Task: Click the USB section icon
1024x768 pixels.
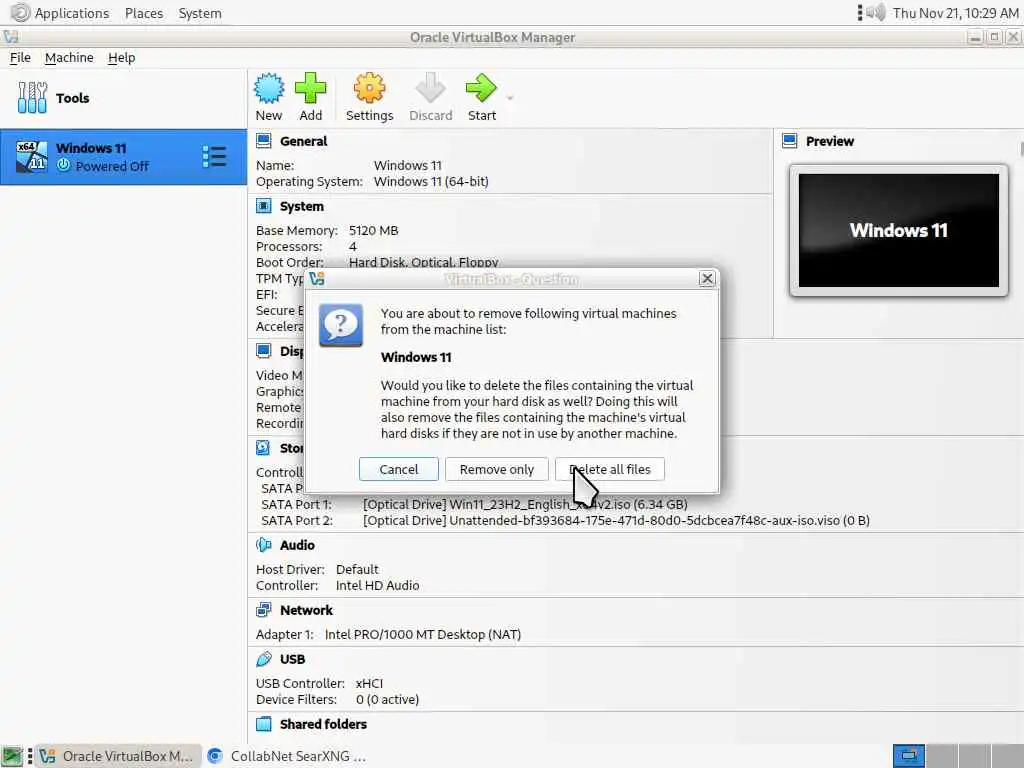Action: [263, 659]
